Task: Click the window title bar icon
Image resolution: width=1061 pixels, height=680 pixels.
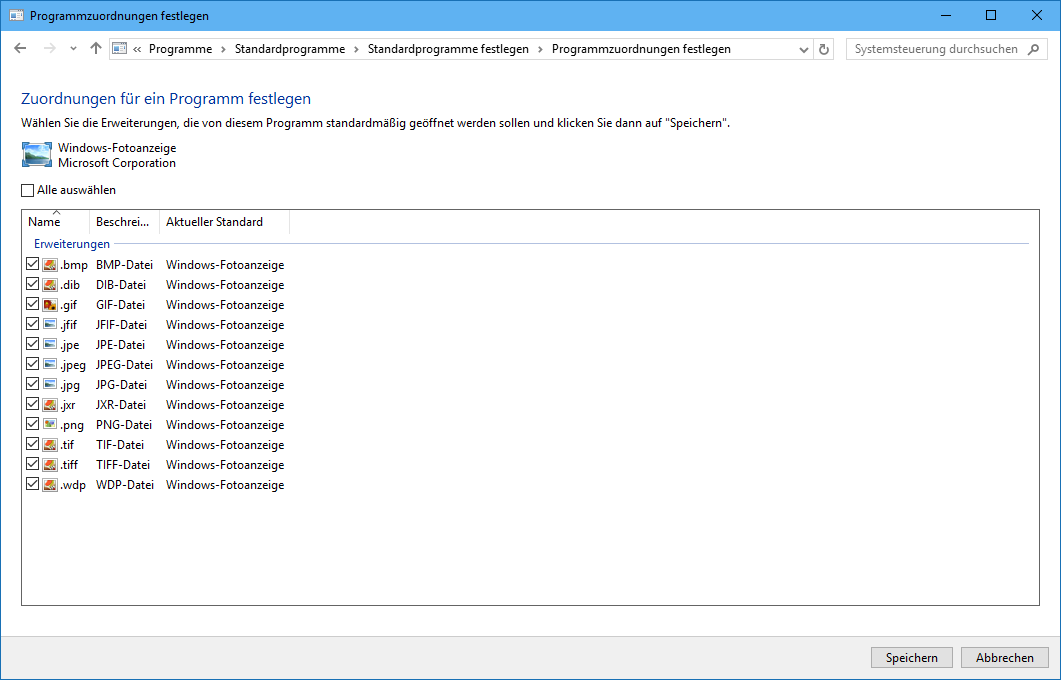Action: [16, 16]
